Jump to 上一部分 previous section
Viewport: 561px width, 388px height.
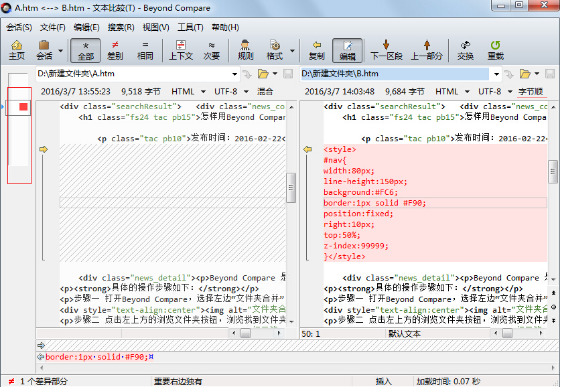(426, 50)
